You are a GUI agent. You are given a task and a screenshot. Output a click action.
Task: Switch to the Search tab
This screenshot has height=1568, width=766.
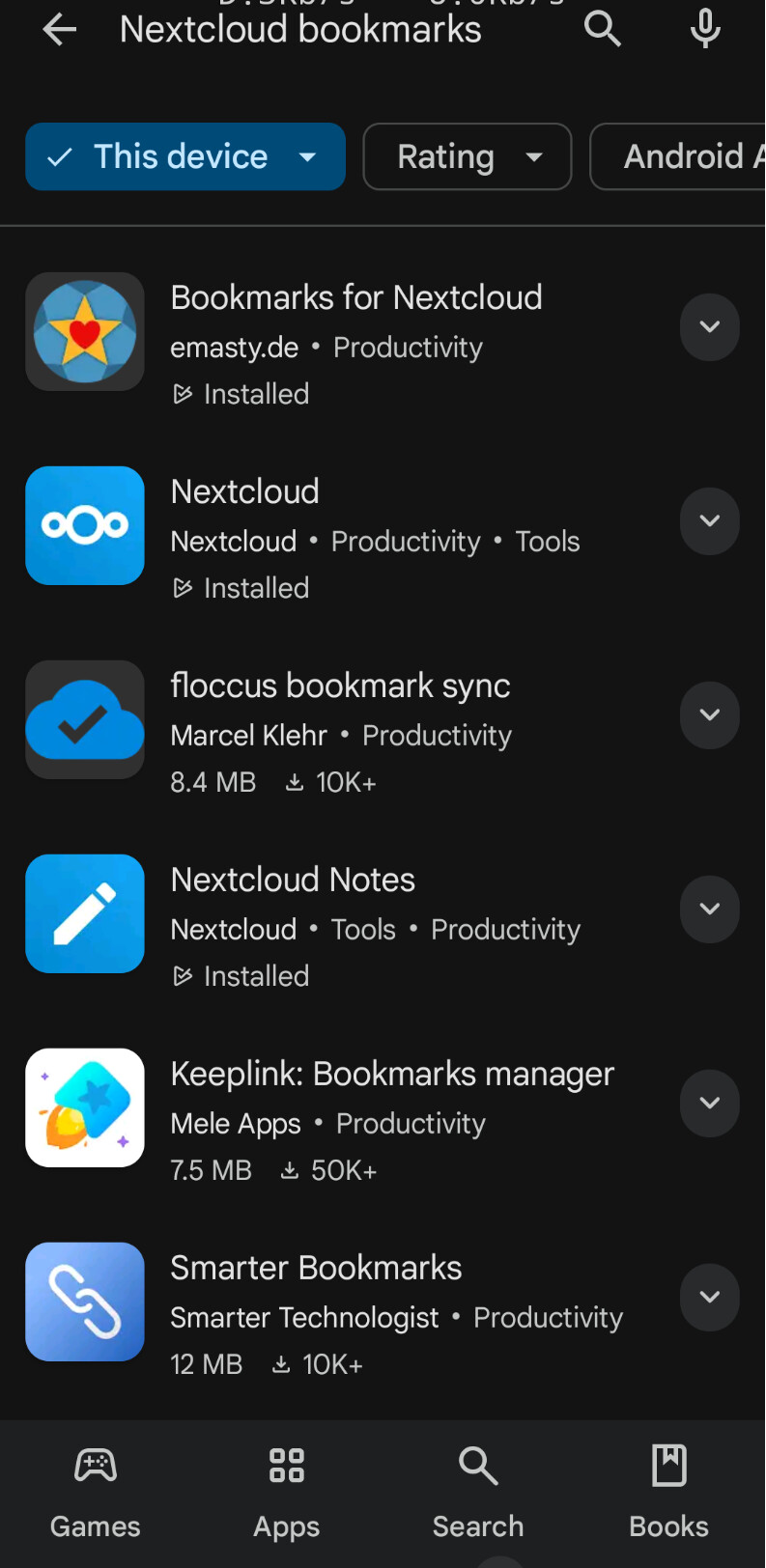478,1492
